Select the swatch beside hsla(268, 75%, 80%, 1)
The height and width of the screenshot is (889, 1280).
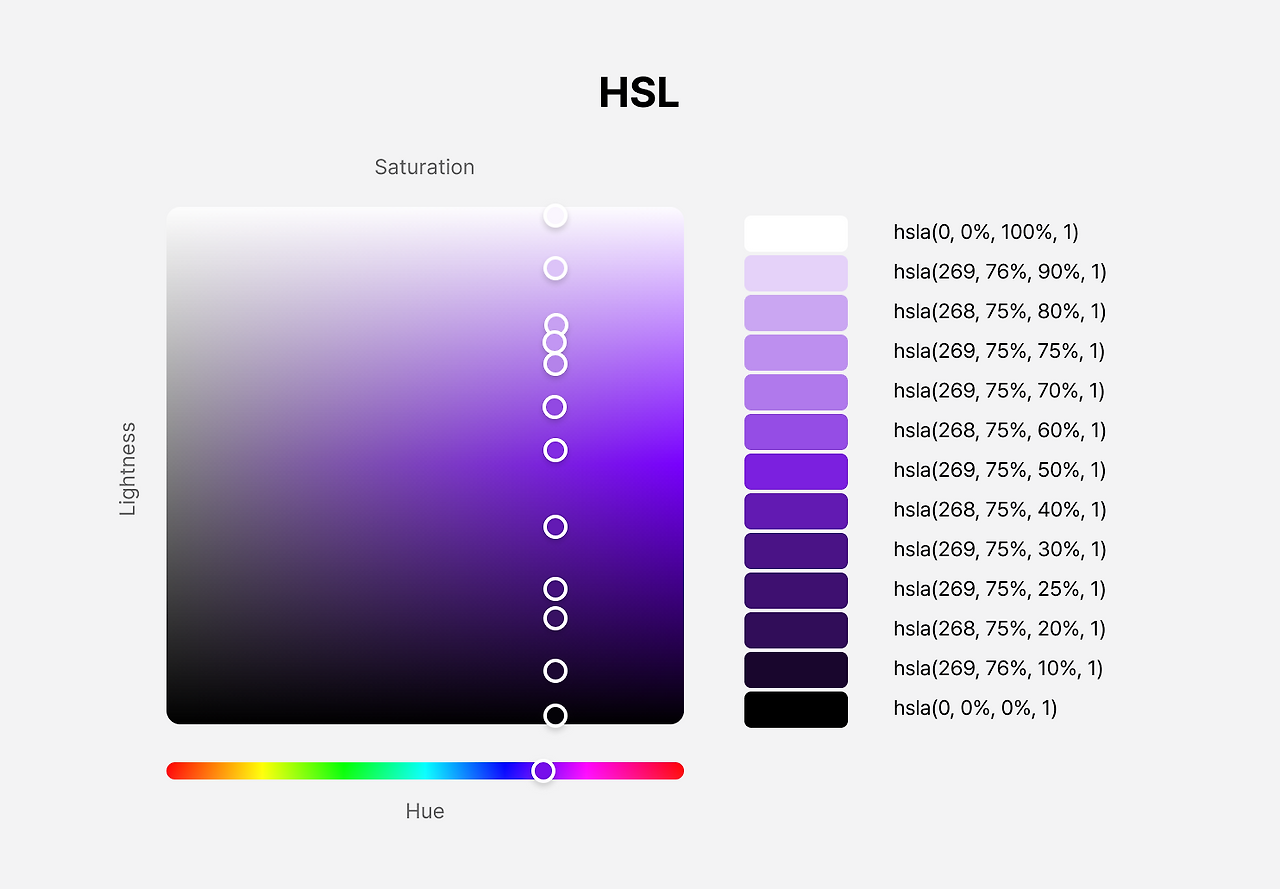point(796,312)
